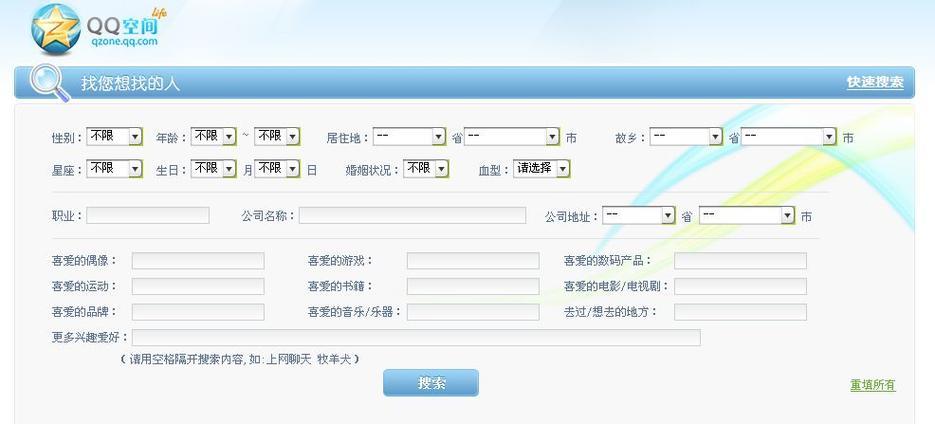The height and width of the screenshot is (424, 935).
Task: Click the 公司名称 company name field
Action: click(x=413, y=215)
